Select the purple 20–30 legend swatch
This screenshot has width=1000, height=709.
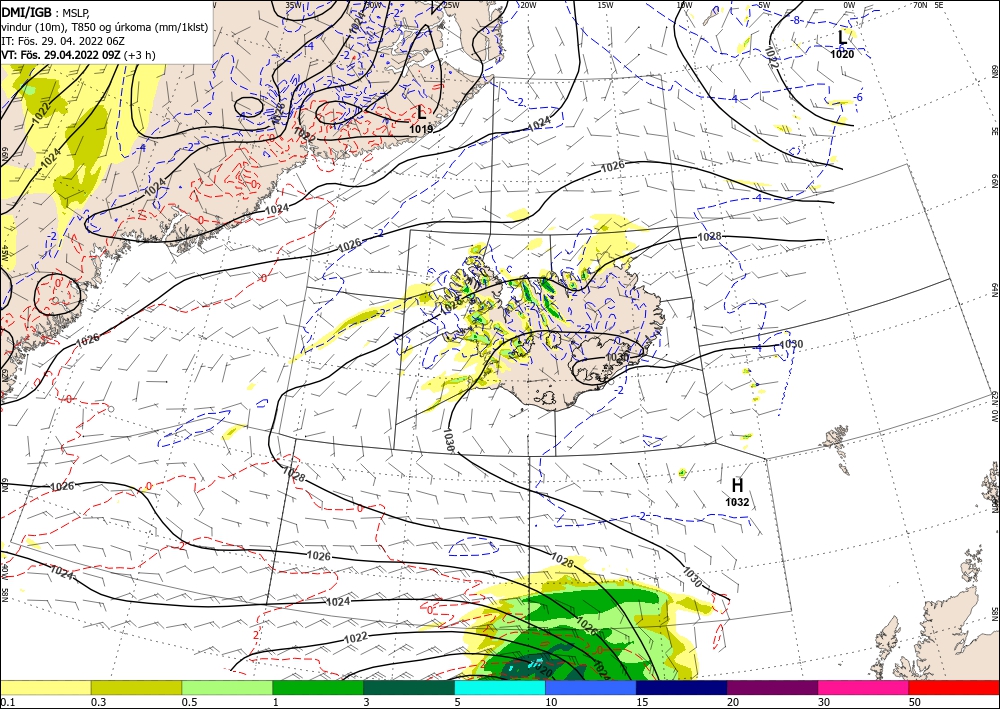coord(772,687)
